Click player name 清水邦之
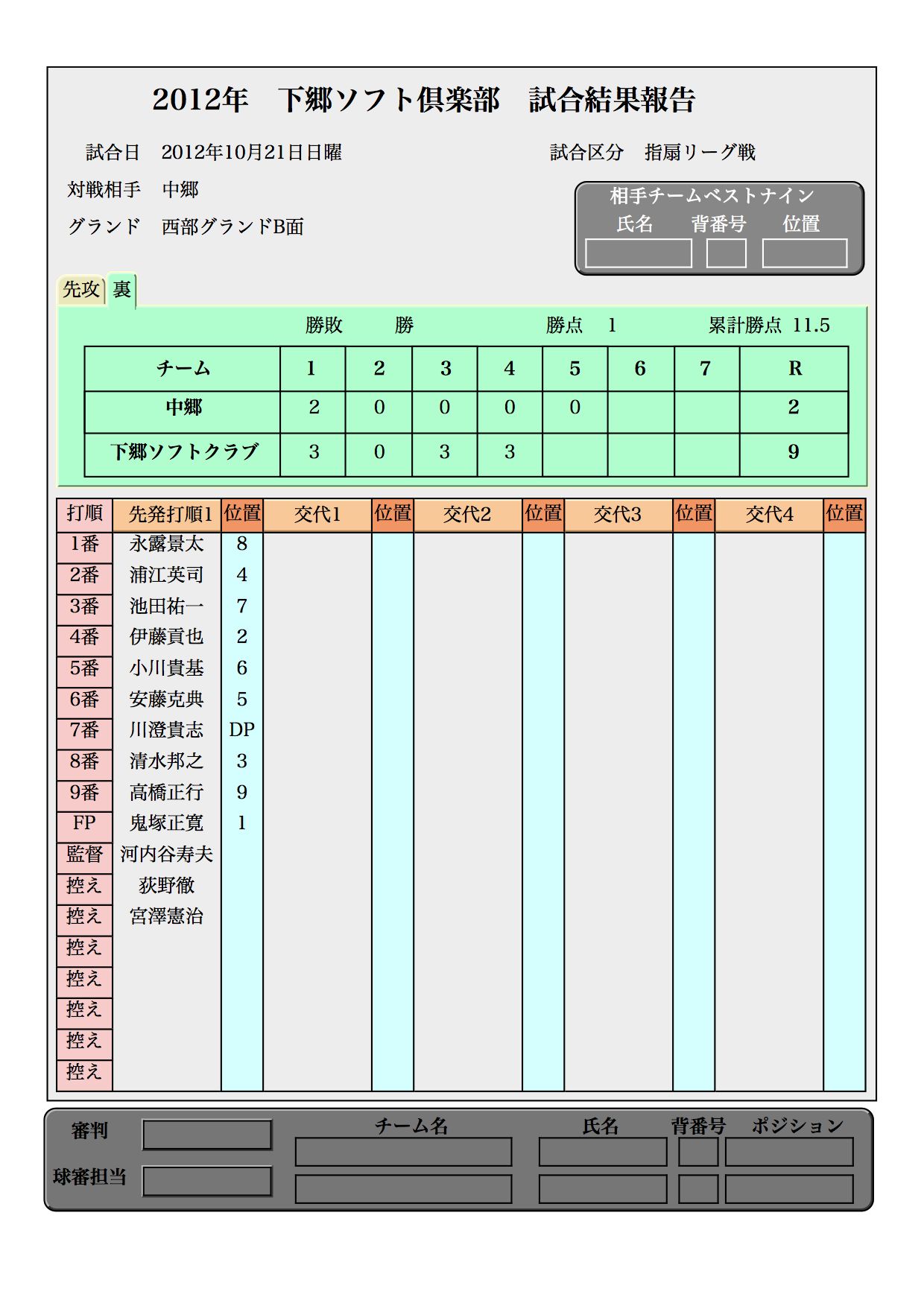 coord(167,761)
